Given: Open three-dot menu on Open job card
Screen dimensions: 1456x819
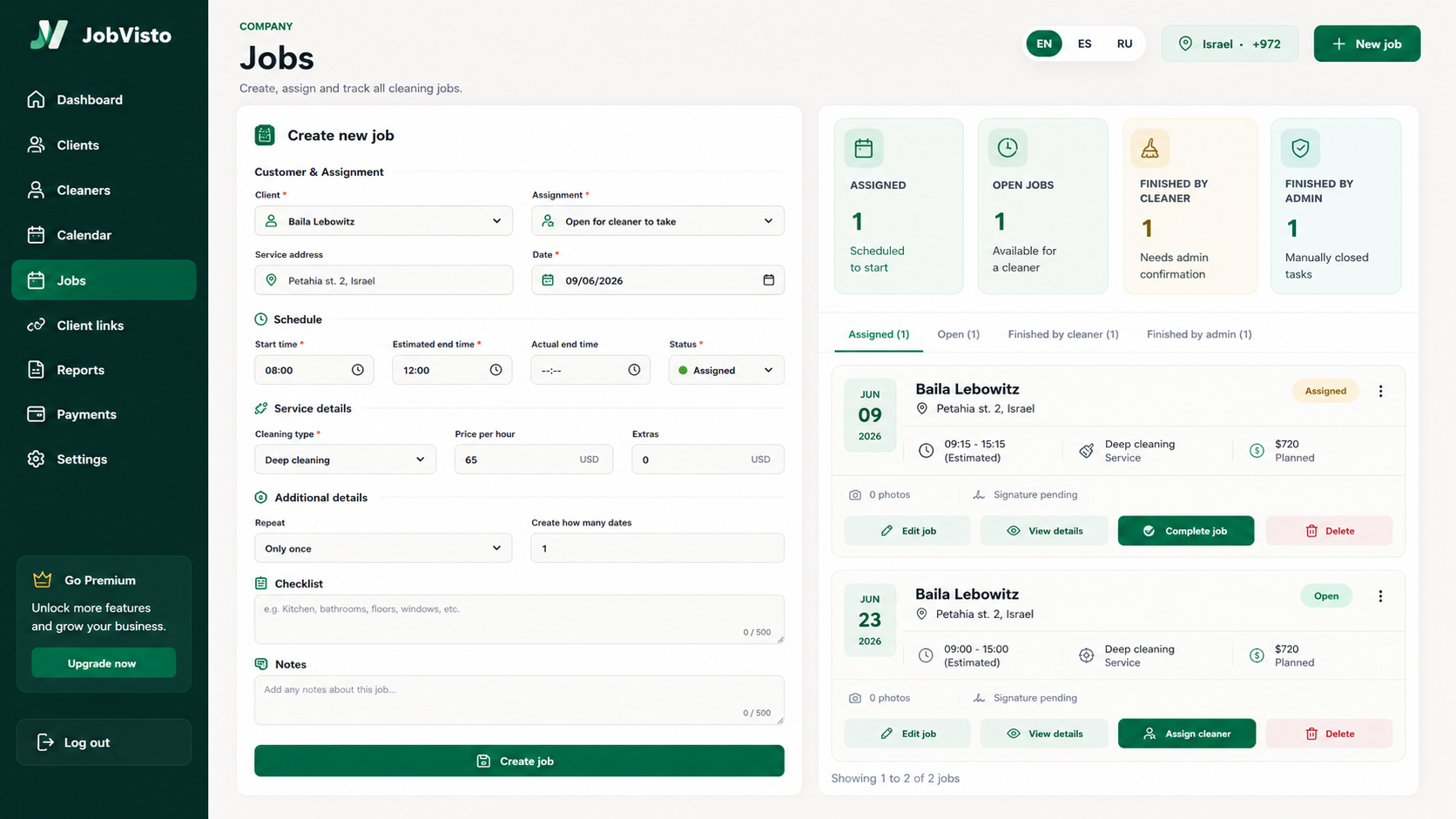Looking at the screenshot, I should [x=1380, y=596].
